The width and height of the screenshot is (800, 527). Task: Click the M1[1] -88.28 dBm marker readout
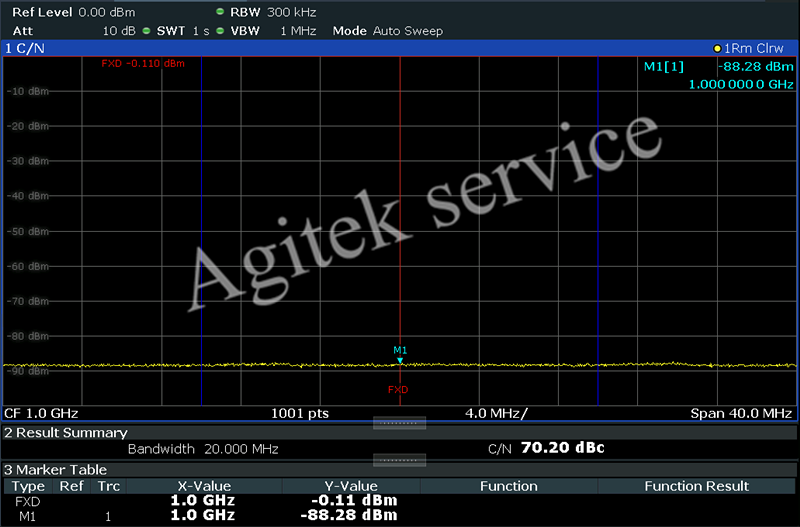[719, 67]
